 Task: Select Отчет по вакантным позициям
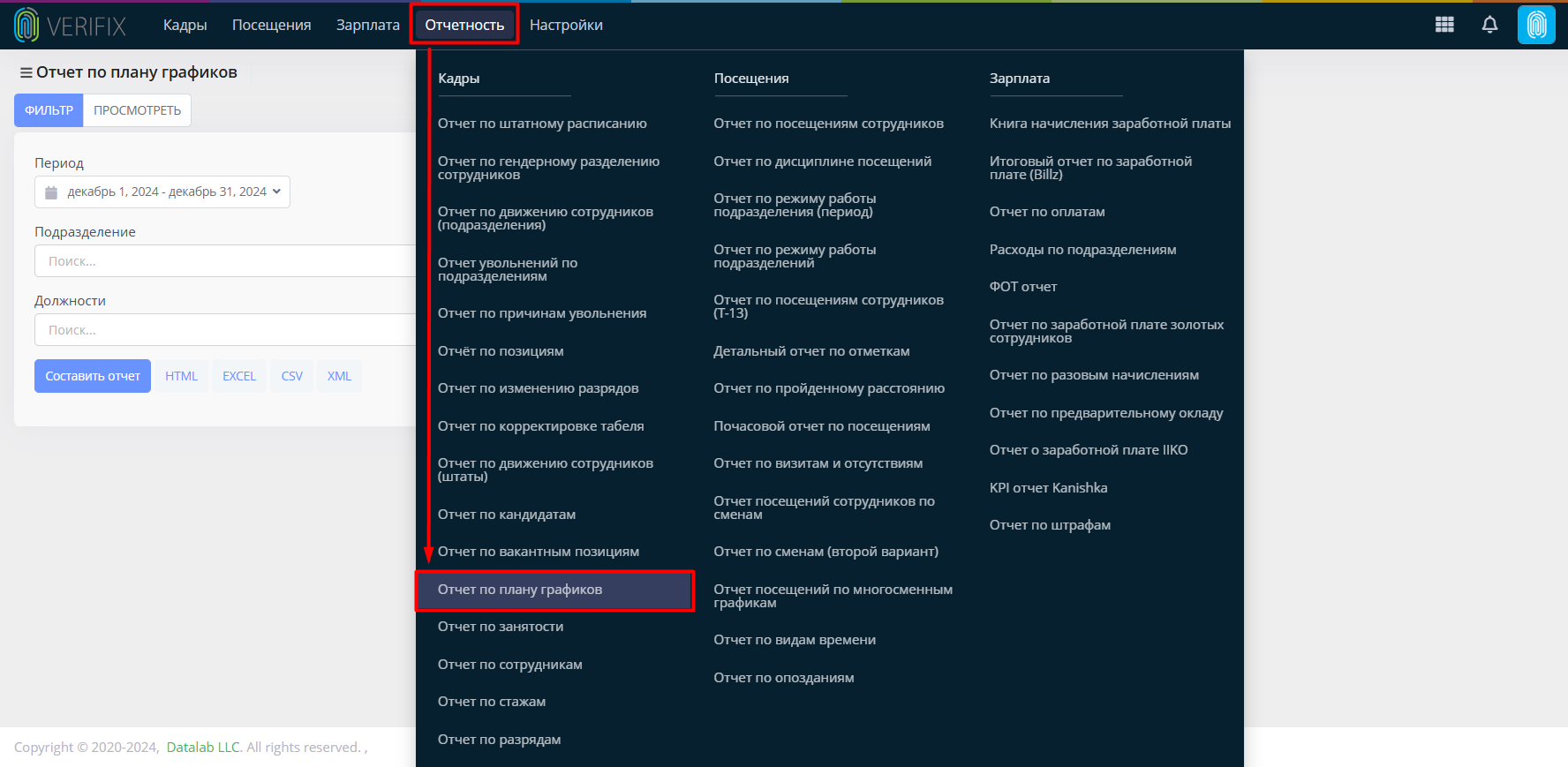tap(539, 552)
